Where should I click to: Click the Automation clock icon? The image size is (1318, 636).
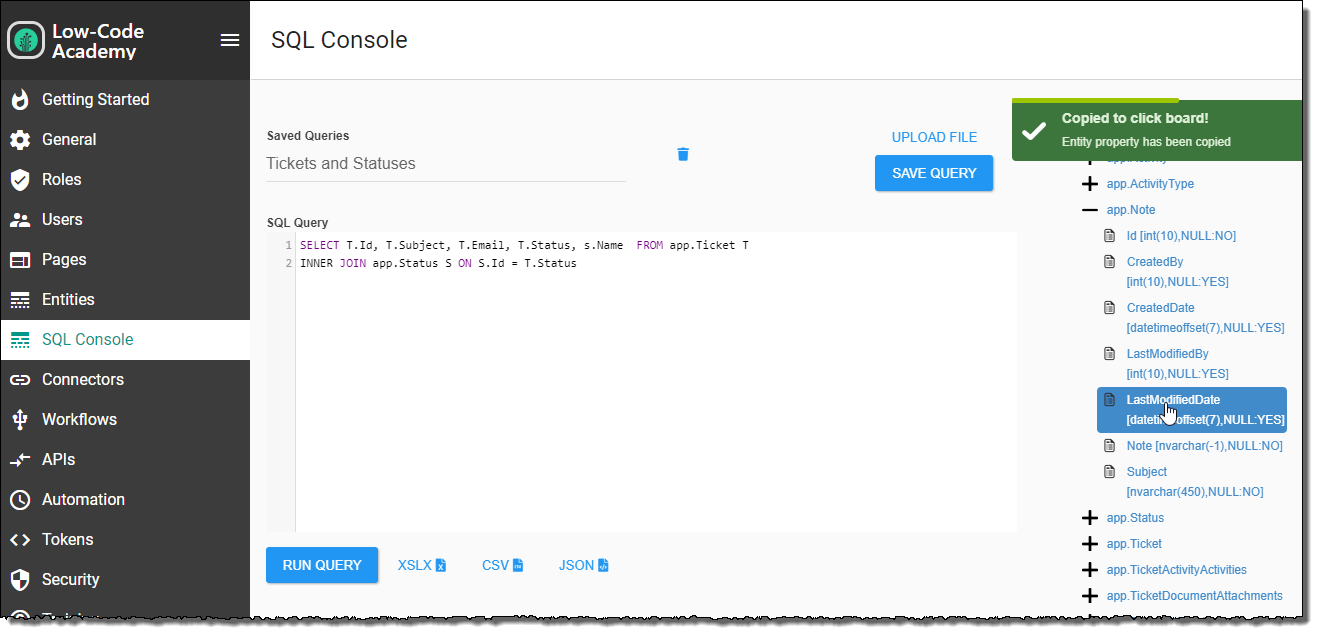click(x=20, y=499)
